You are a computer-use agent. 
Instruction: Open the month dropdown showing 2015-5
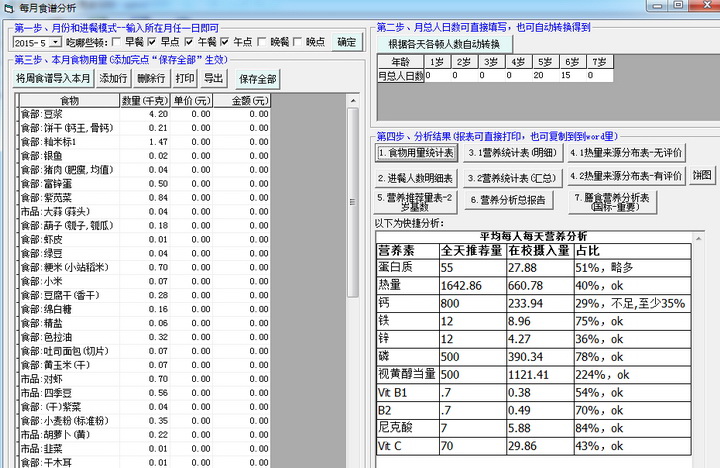click(x=56, y=43)
